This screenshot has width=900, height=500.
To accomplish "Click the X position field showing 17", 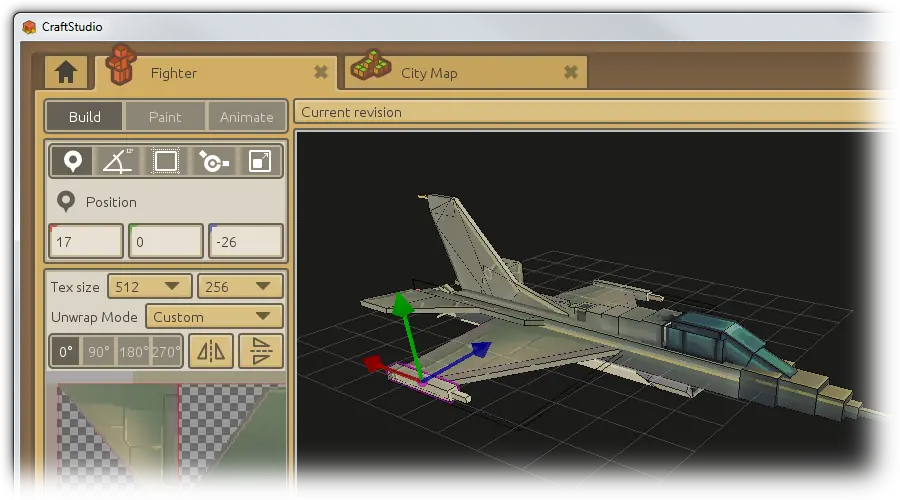I will [86, 241].
